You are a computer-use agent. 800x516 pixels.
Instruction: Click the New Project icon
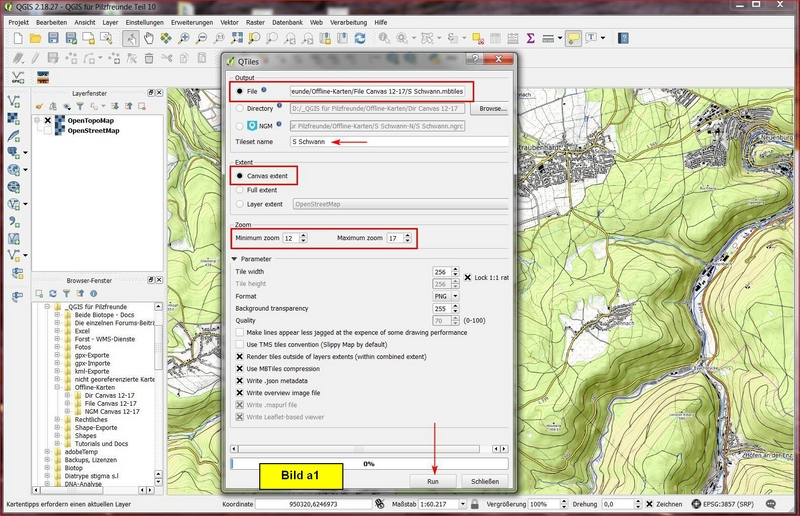[18, 38]
